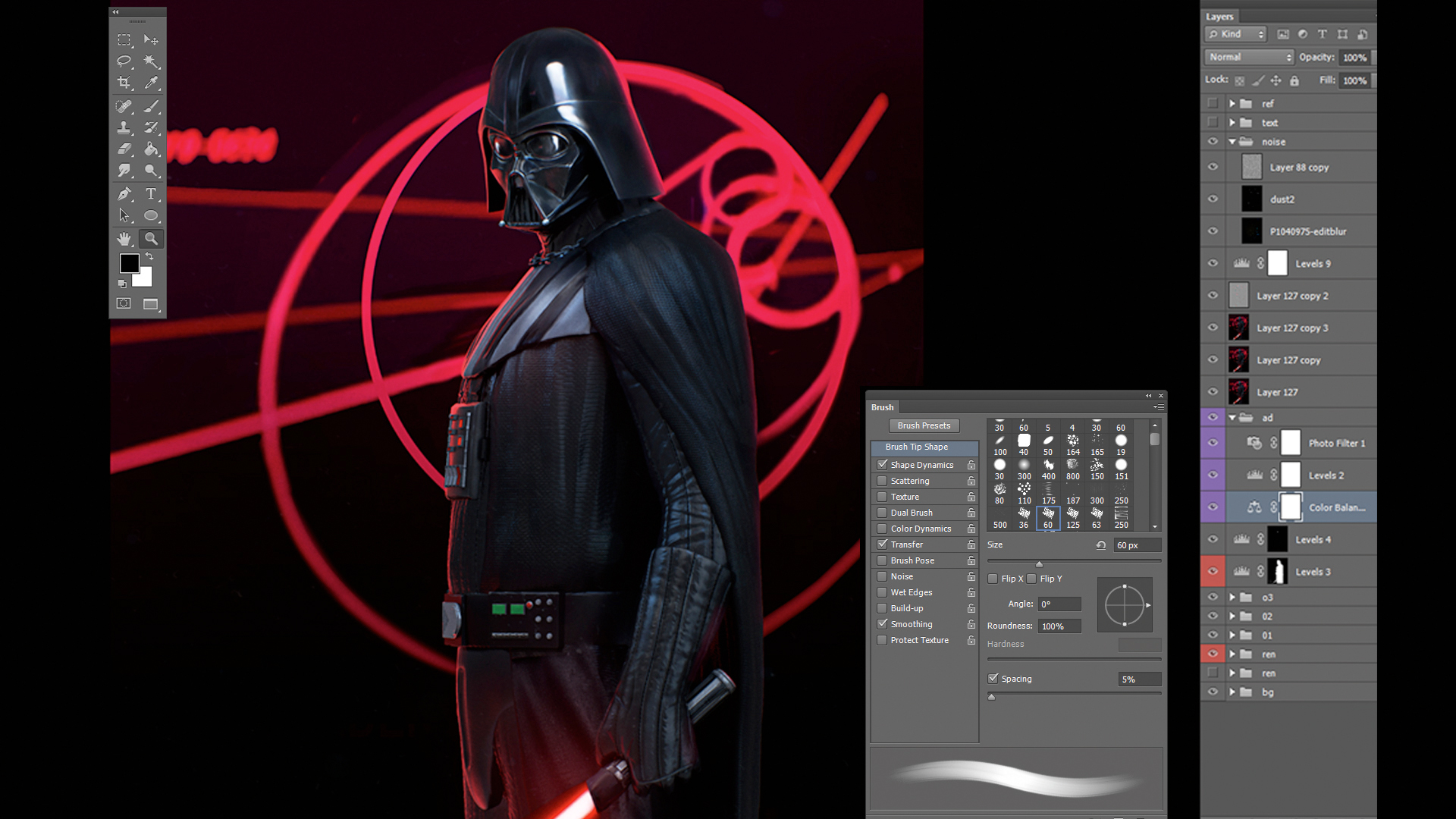Open Brush Tip Shape settings

coord(924,447)
